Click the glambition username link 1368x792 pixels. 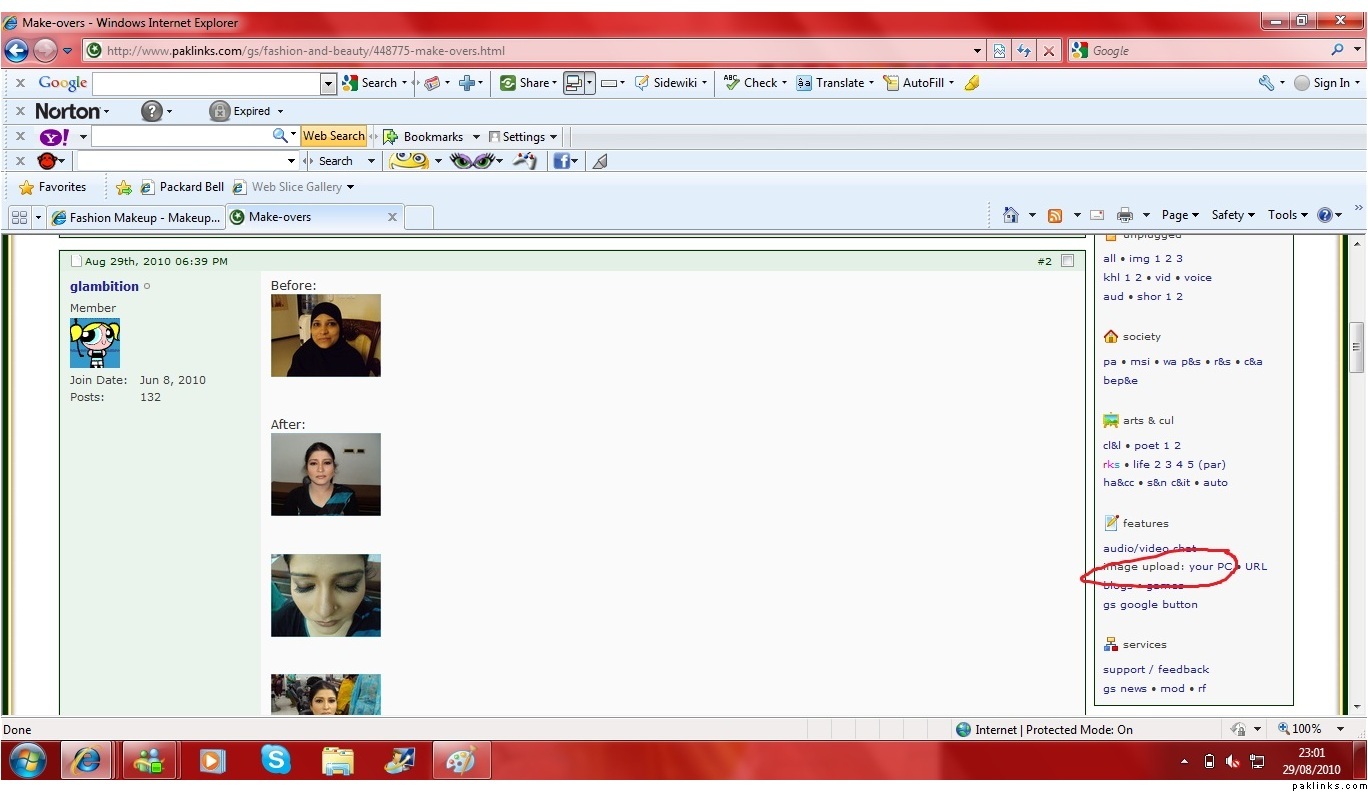click(104, 287)
